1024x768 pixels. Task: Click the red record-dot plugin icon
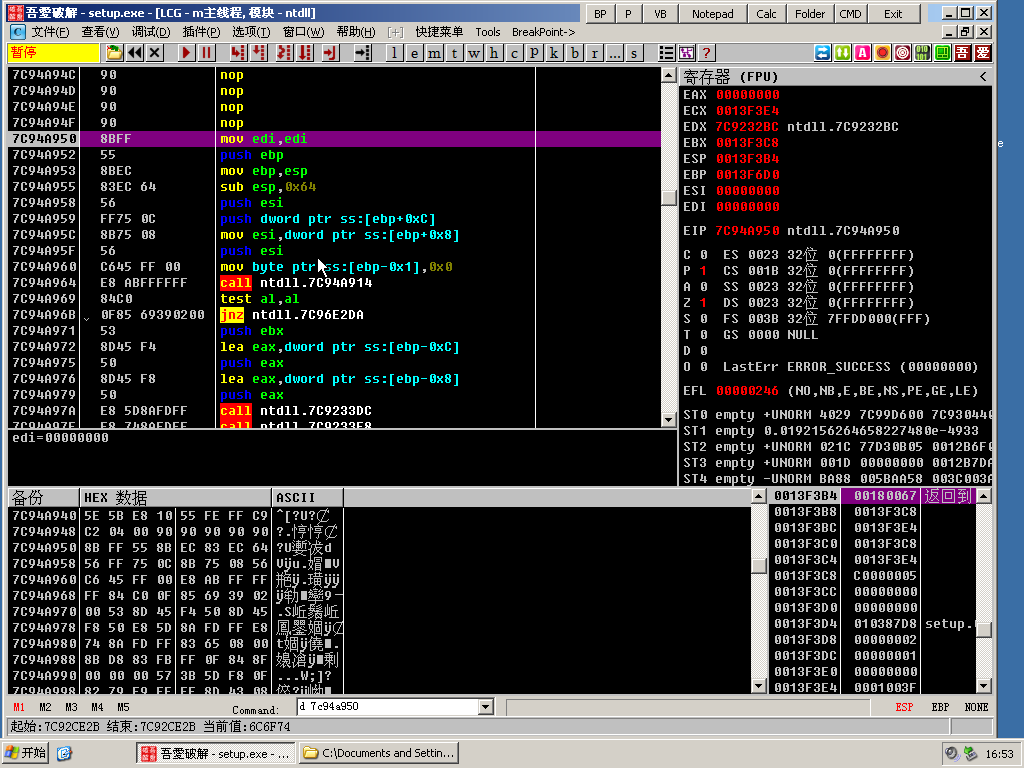(x=883, y=53)
